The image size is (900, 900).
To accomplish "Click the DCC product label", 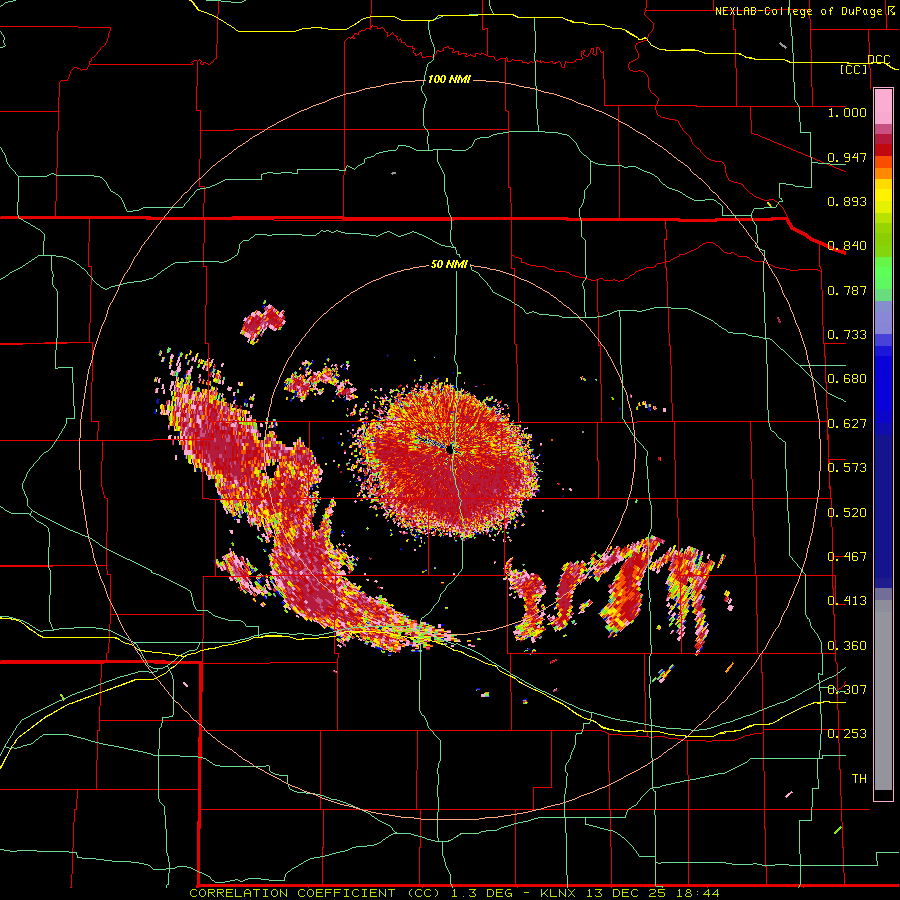I will click(878, 60).
